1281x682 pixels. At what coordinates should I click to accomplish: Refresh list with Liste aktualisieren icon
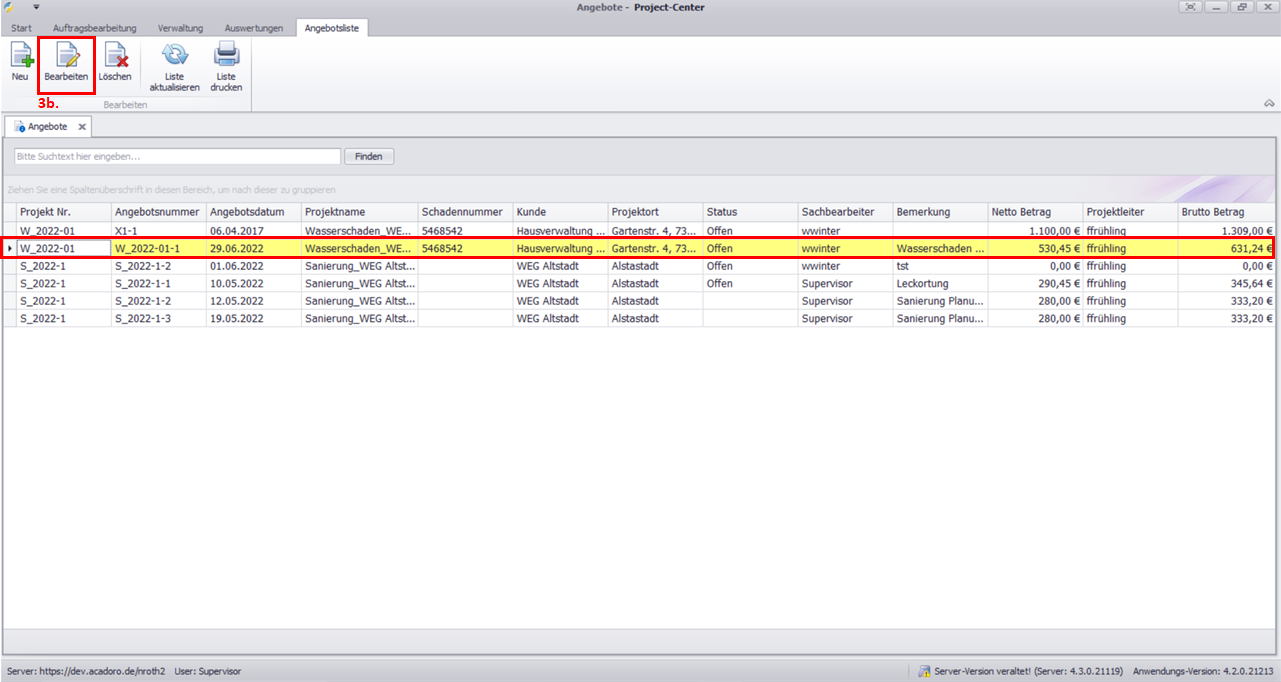coord(174,55)
